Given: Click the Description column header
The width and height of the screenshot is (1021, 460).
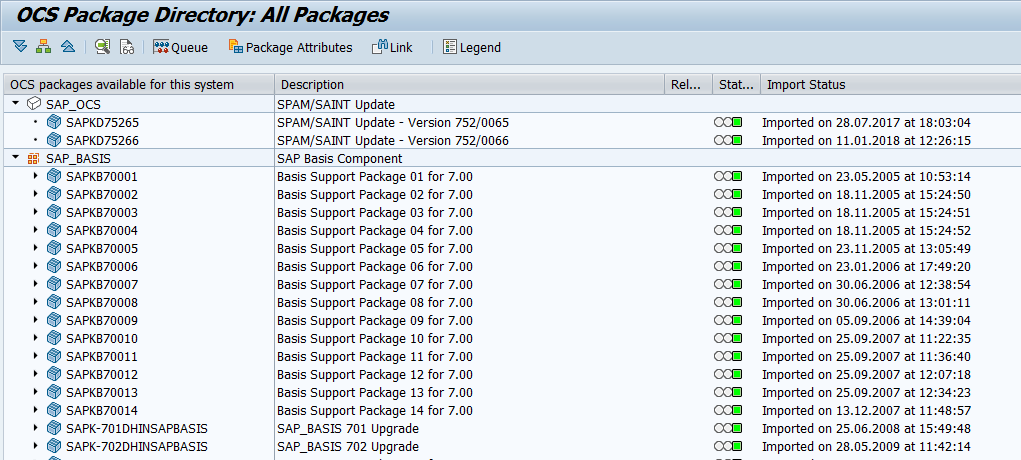Looking at the screenshot, I should [469, 85].
